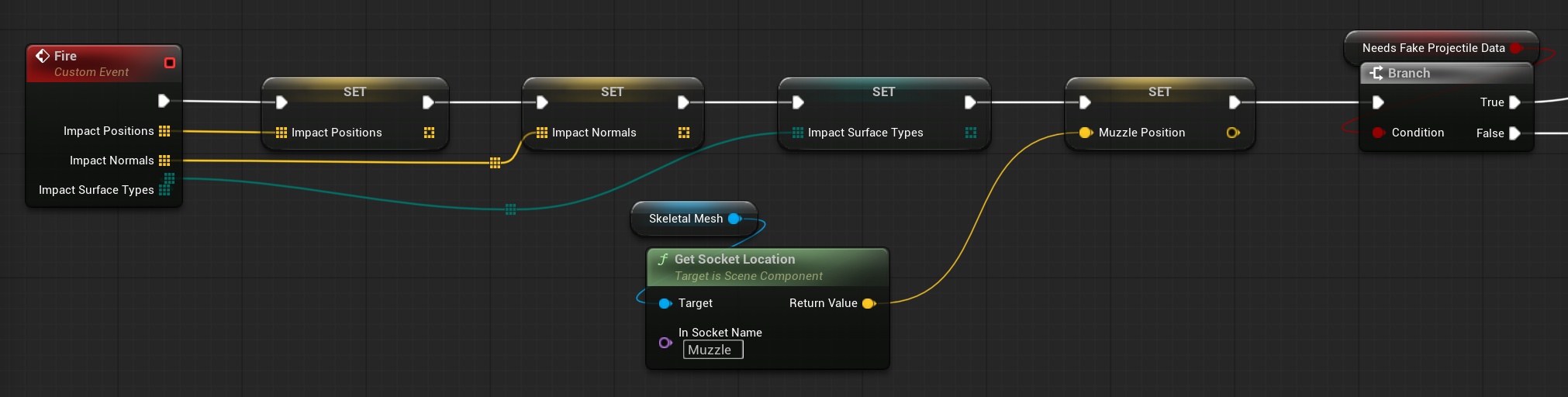Click the Fire event execution output pin

164,101
